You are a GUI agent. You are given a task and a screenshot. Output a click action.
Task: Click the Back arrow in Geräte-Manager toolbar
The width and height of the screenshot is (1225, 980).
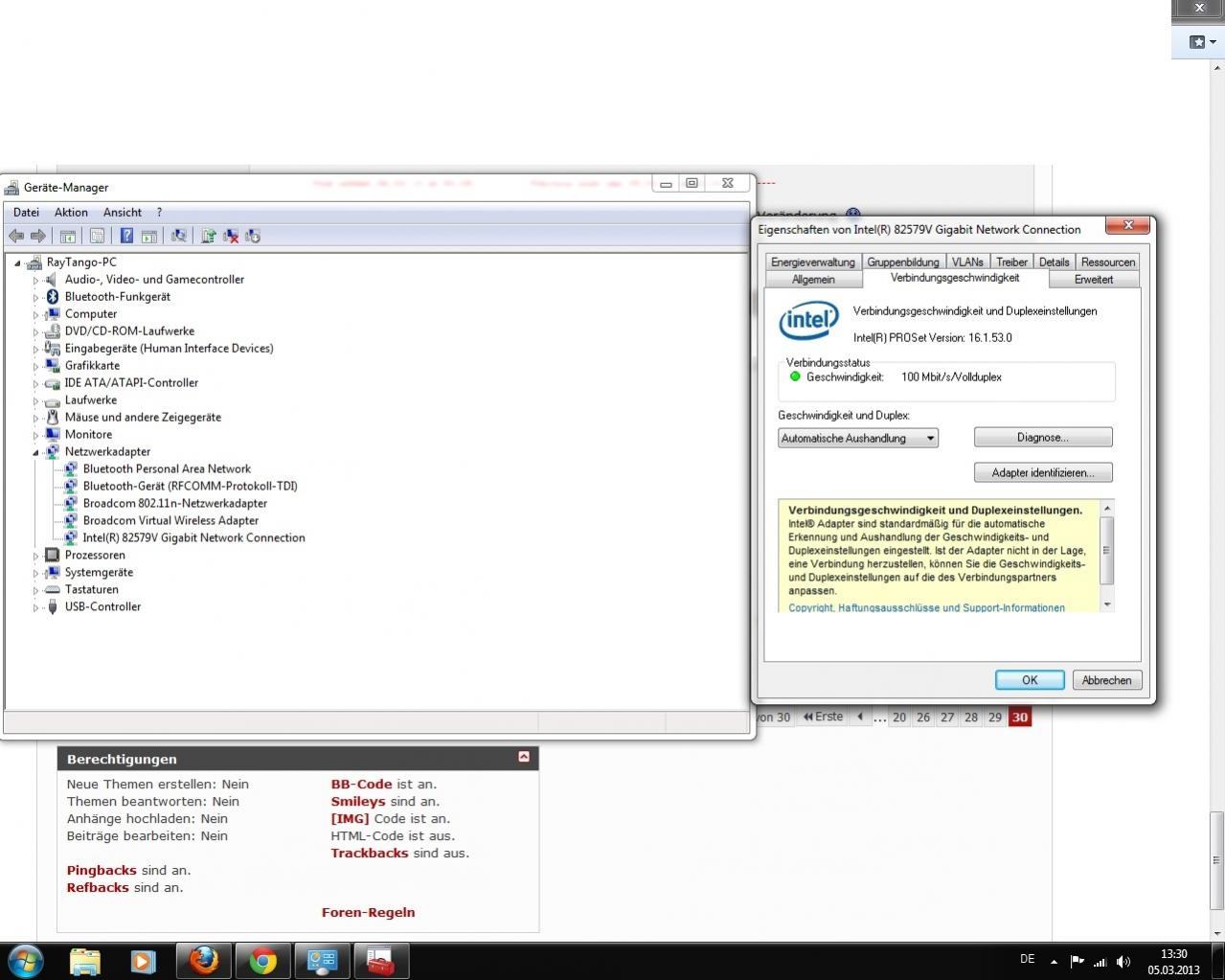[16, 236]
